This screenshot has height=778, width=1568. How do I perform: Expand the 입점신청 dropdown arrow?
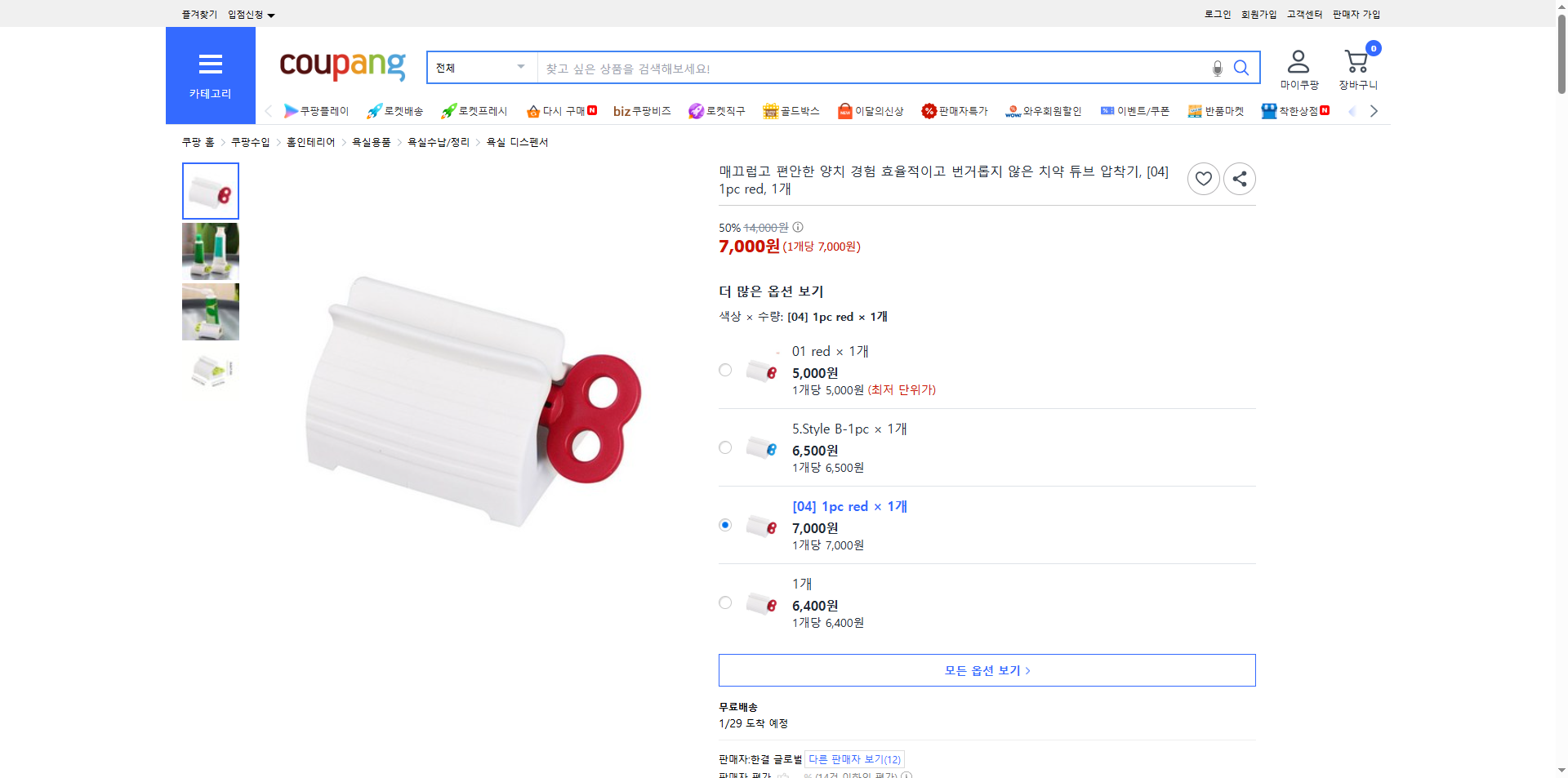(272, 14)
